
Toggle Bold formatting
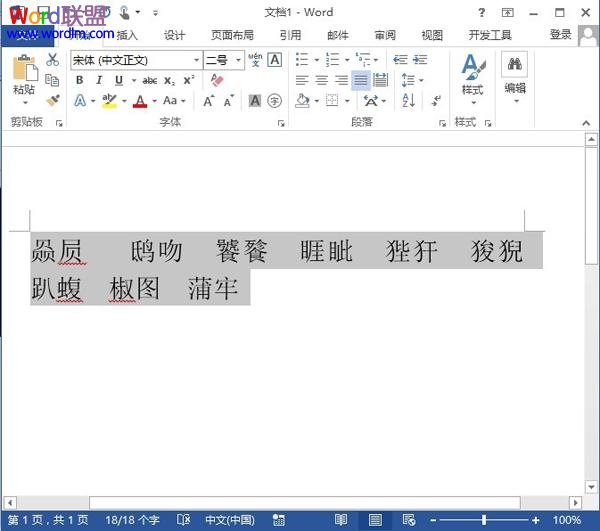80,81
